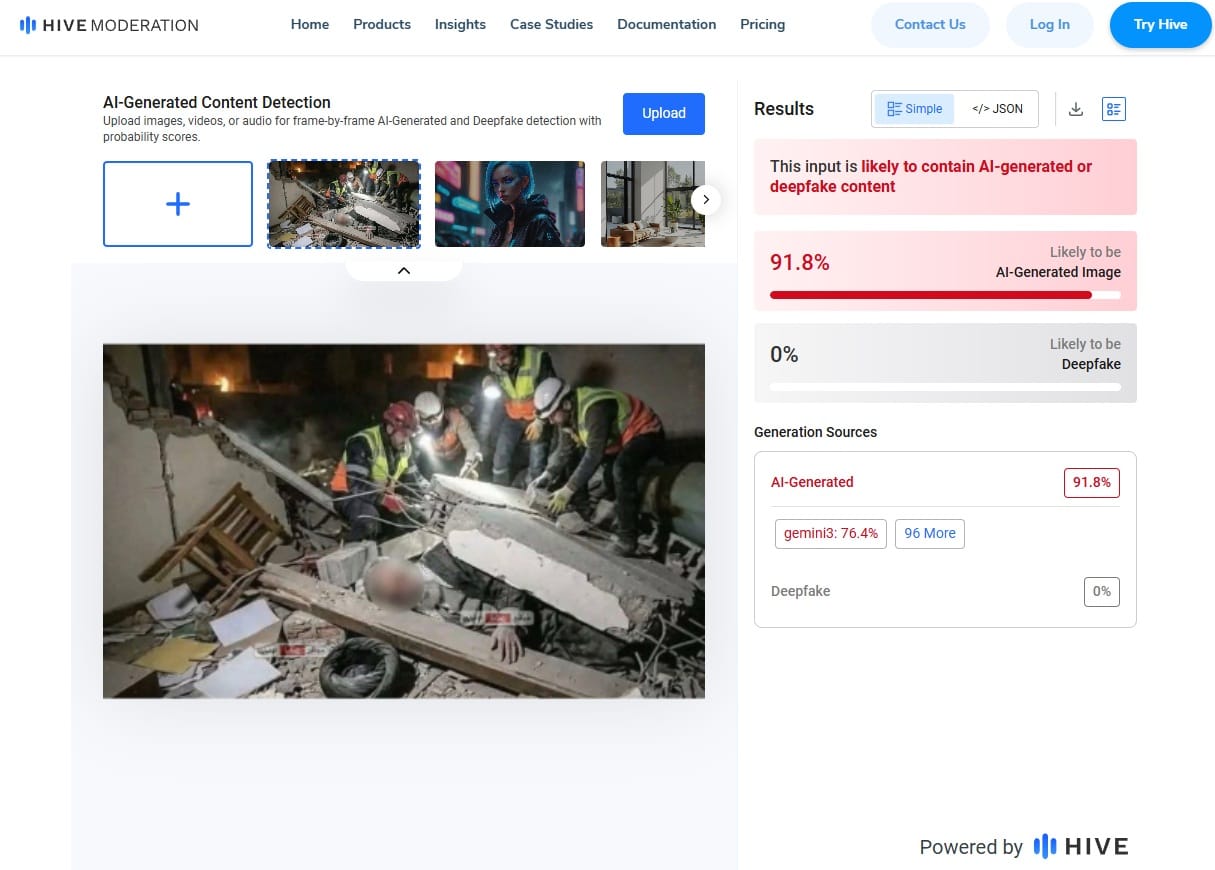This screenshot has height=870, width=1215.
Task: Click the Log In button
Action: pos(1049,25)
